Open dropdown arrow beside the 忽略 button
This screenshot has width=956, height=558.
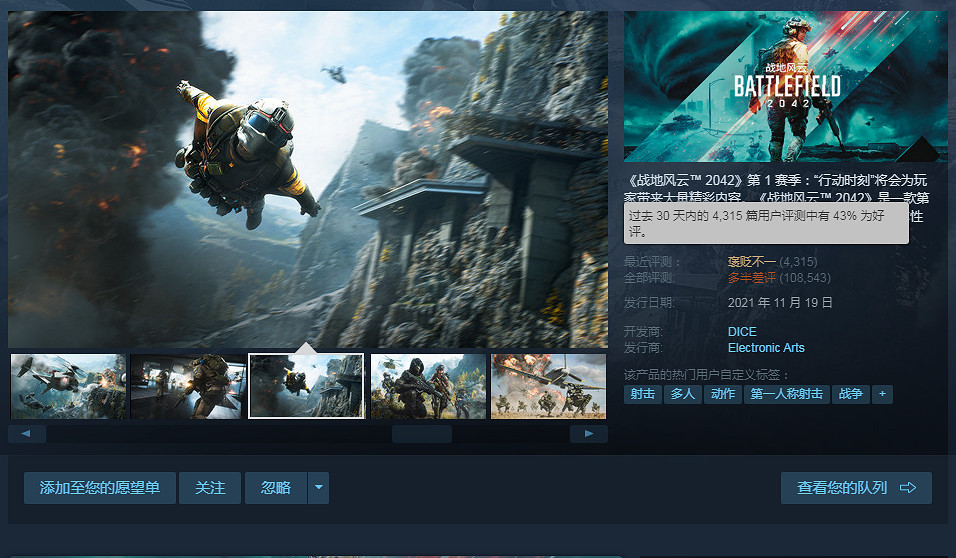pos(319,488)
